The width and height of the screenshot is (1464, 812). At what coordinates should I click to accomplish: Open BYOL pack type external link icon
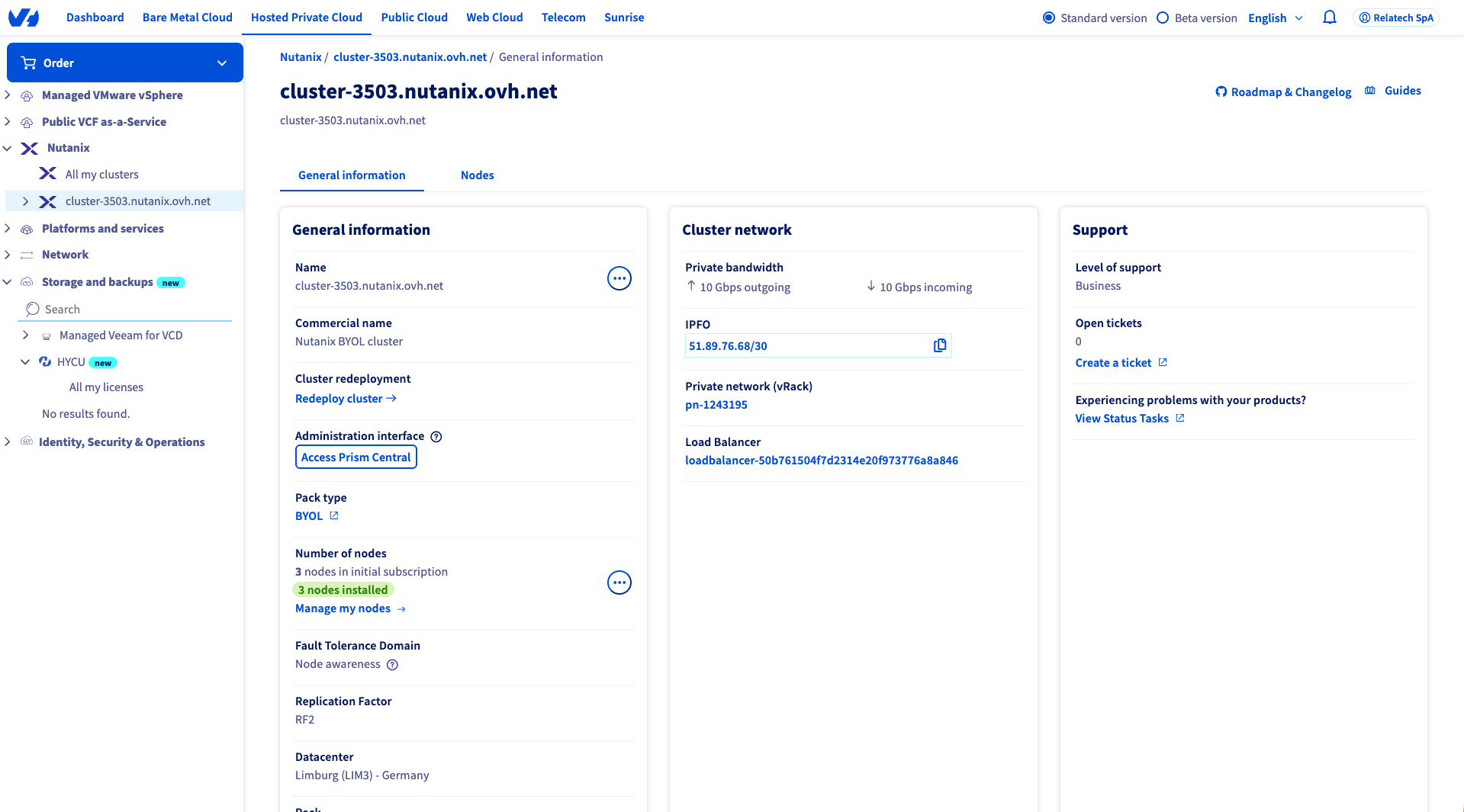334,516
